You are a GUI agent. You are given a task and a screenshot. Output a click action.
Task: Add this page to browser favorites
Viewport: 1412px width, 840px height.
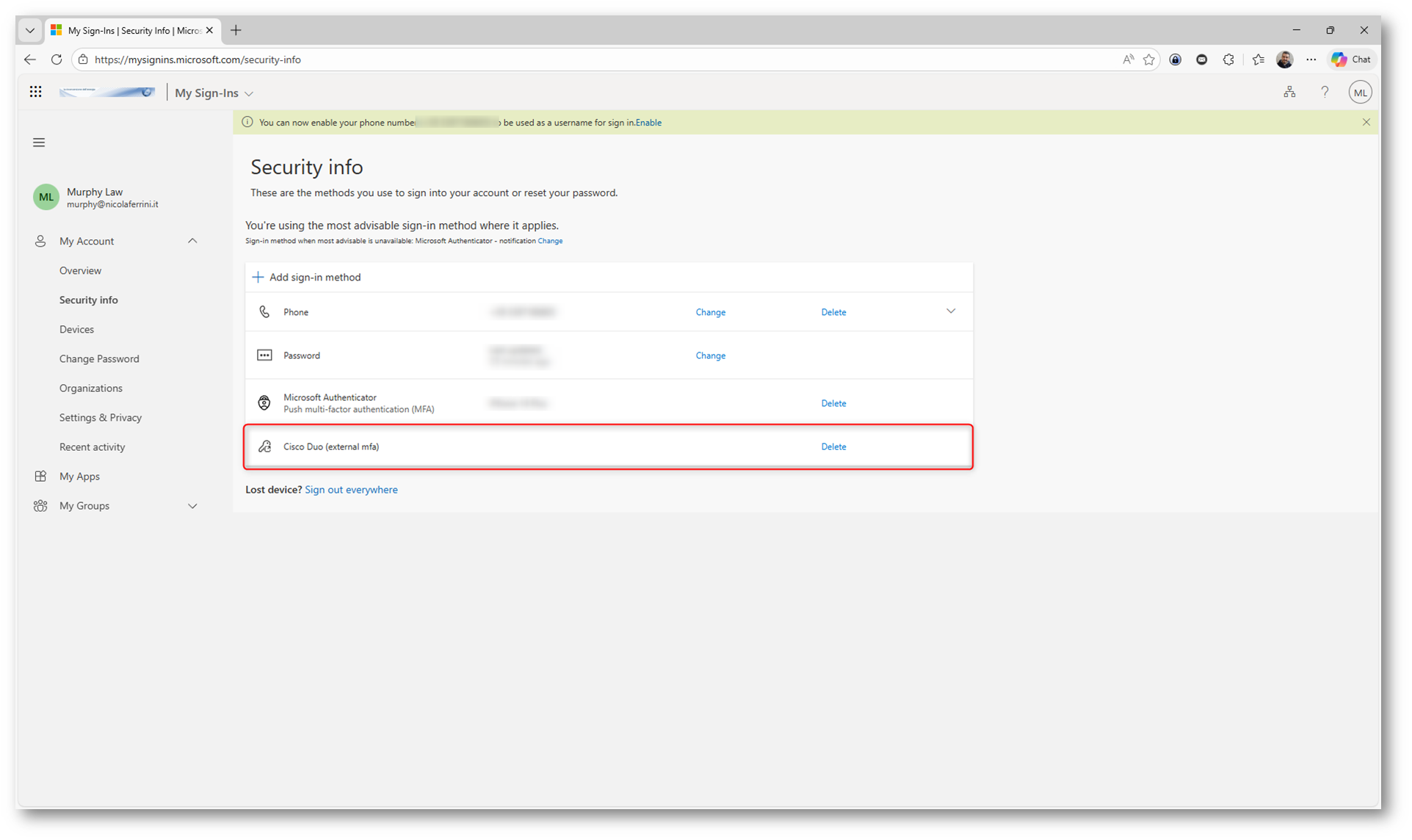1149,59
